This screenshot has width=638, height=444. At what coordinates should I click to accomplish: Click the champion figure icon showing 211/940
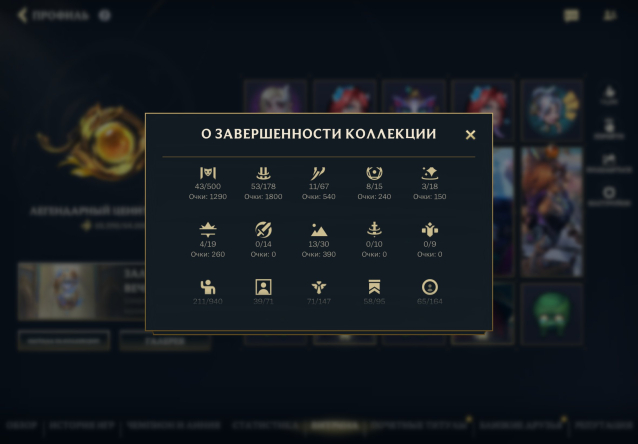pyautogui.click(x=208, y=287)
